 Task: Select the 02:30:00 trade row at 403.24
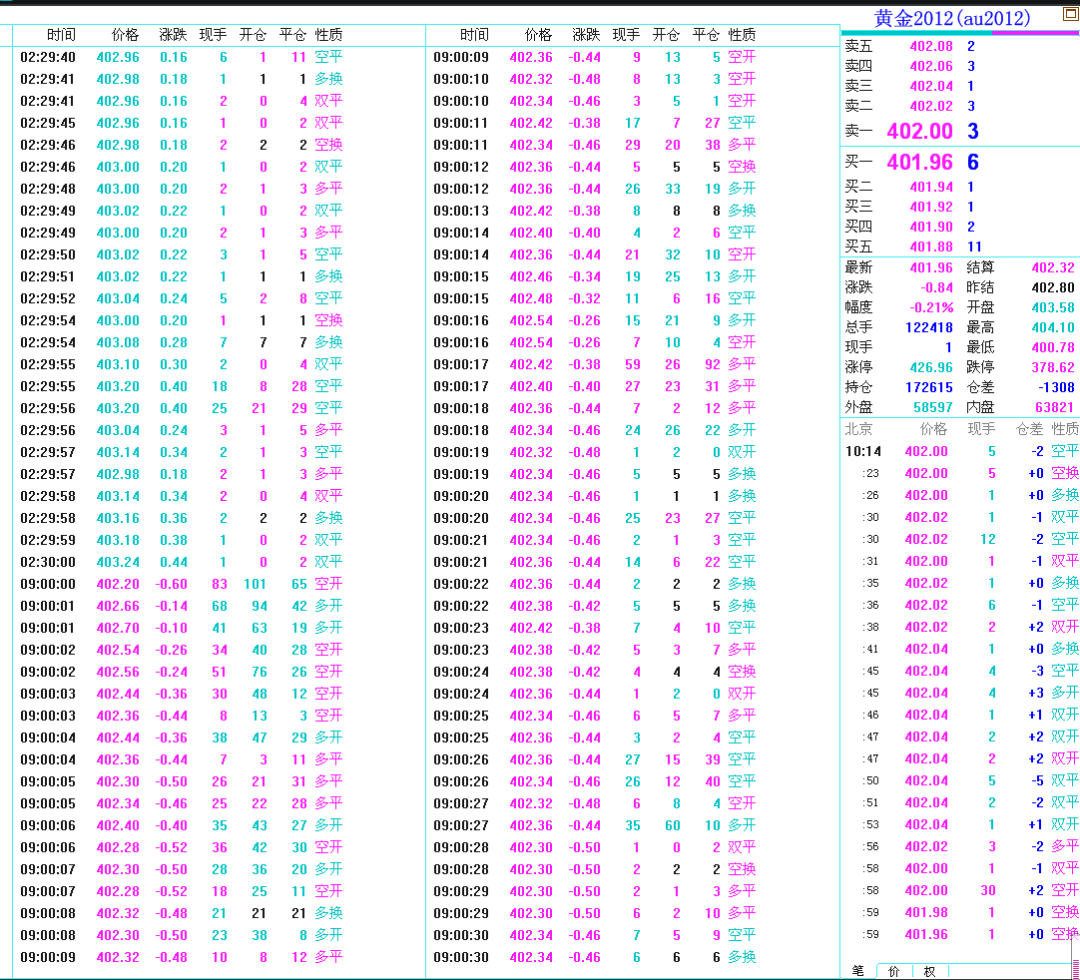(x=180, y=562)
